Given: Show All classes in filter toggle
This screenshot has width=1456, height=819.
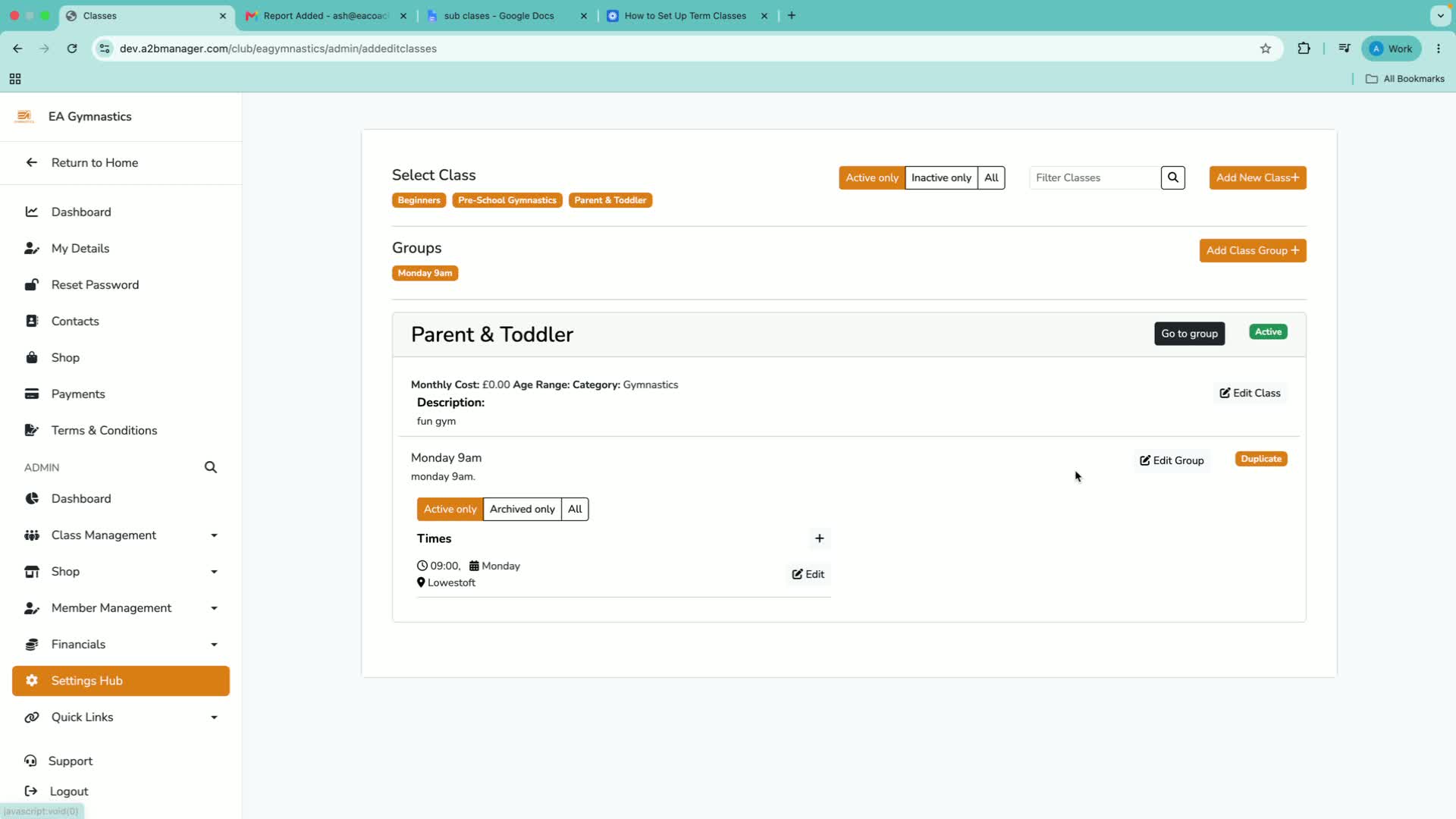Looking at the screenshot, I should (991, 177).
